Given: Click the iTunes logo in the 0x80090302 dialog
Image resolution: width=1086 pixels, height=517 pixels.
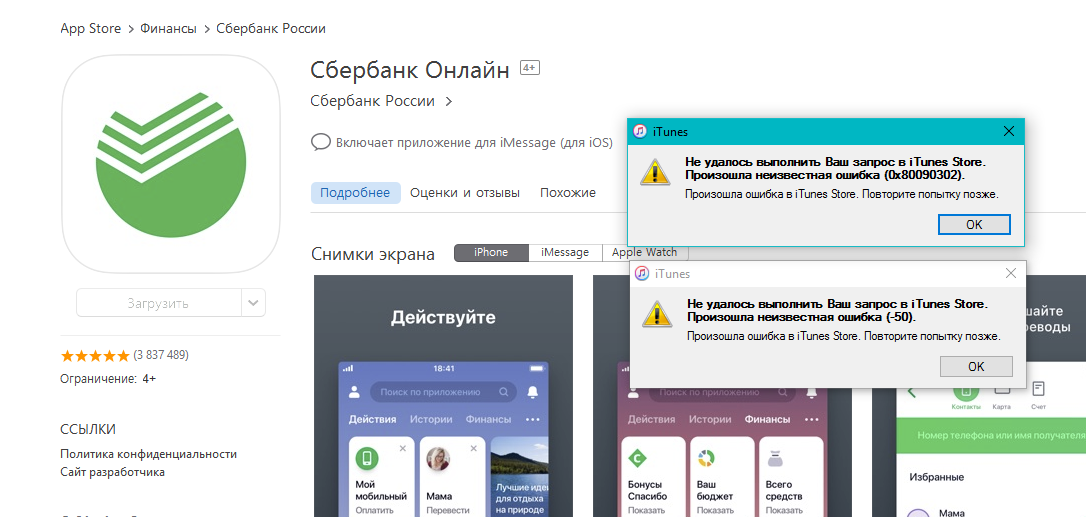Looking at the screenshot, I should (641, 132).
